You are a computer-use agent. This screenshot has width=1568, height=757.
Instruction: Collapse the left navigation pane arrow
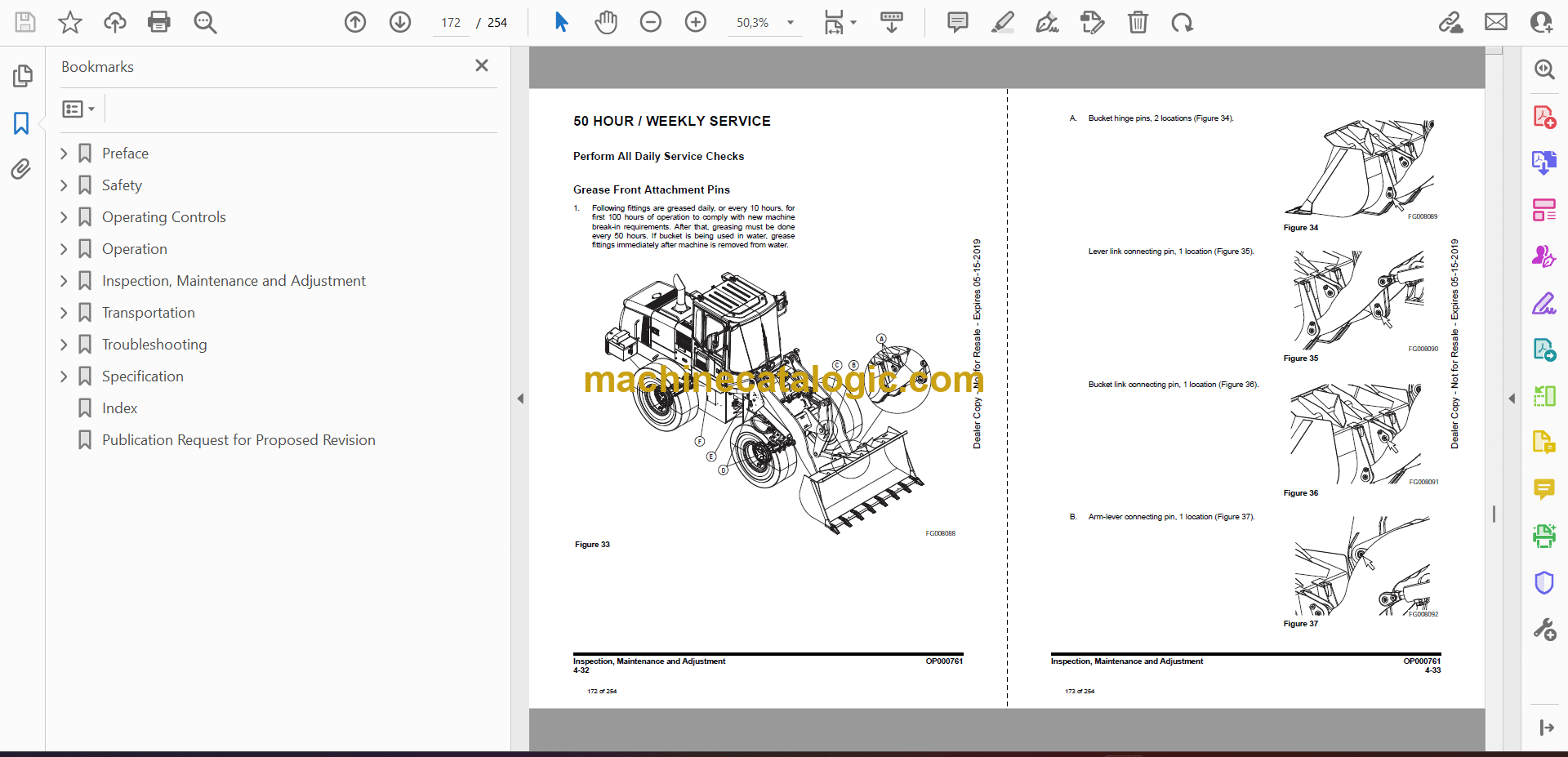pyautogui.click(x=520, y=399)
